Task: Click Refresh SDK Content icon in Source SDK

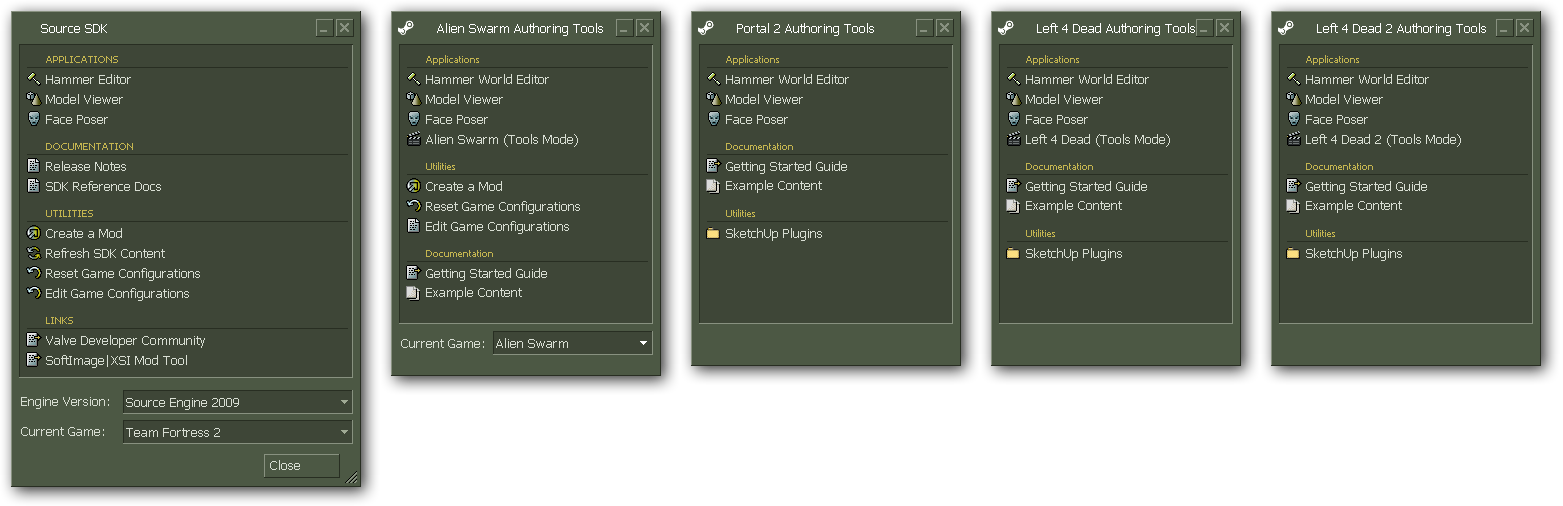Action: (33, 253)
